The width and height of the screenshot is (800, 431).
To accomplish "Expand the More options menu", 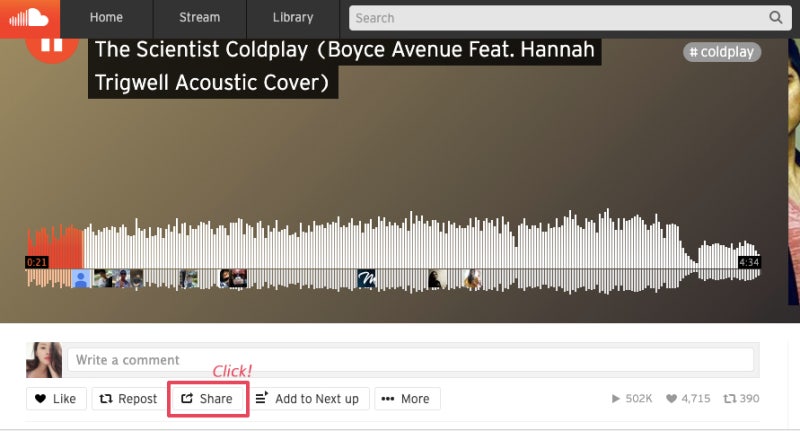I will tap(407, 398).
